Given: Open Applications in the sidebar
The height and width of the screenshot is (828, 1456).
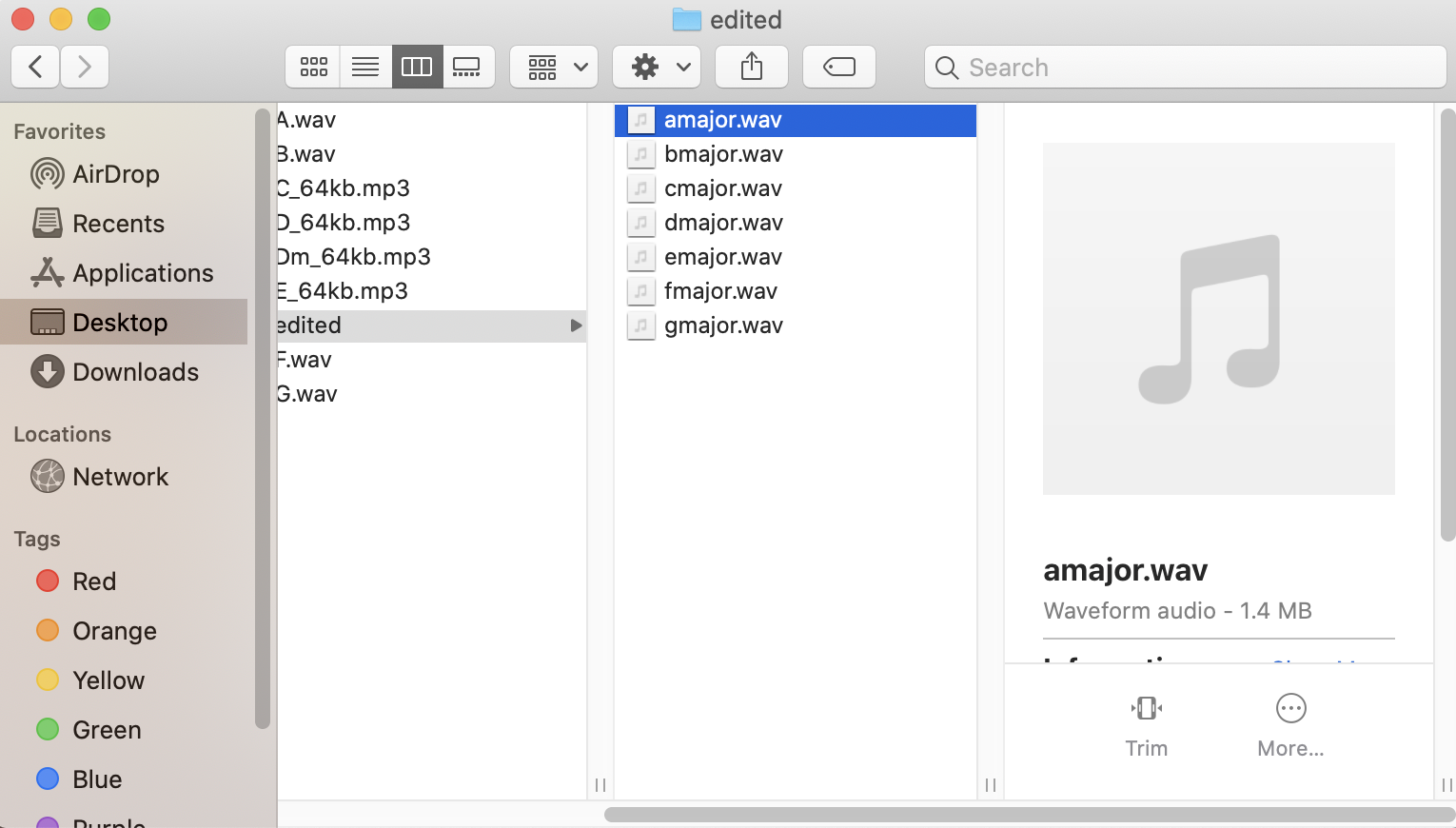Looking at the screenshot, I should point(124,273).
